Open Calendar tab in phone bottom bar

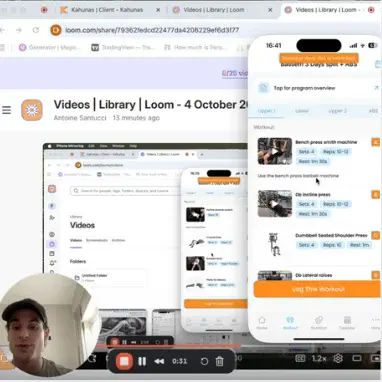pos(347,323)
